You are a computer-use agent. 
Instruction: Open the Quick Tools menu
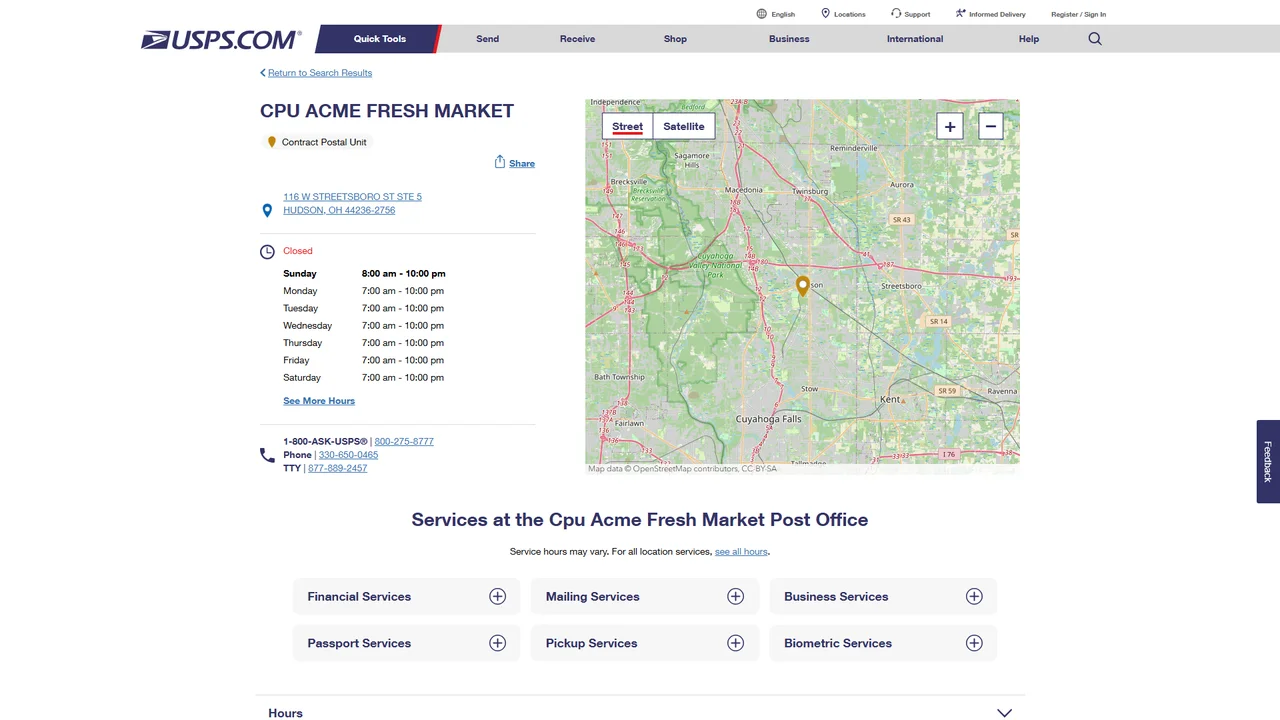pos(379,39)
